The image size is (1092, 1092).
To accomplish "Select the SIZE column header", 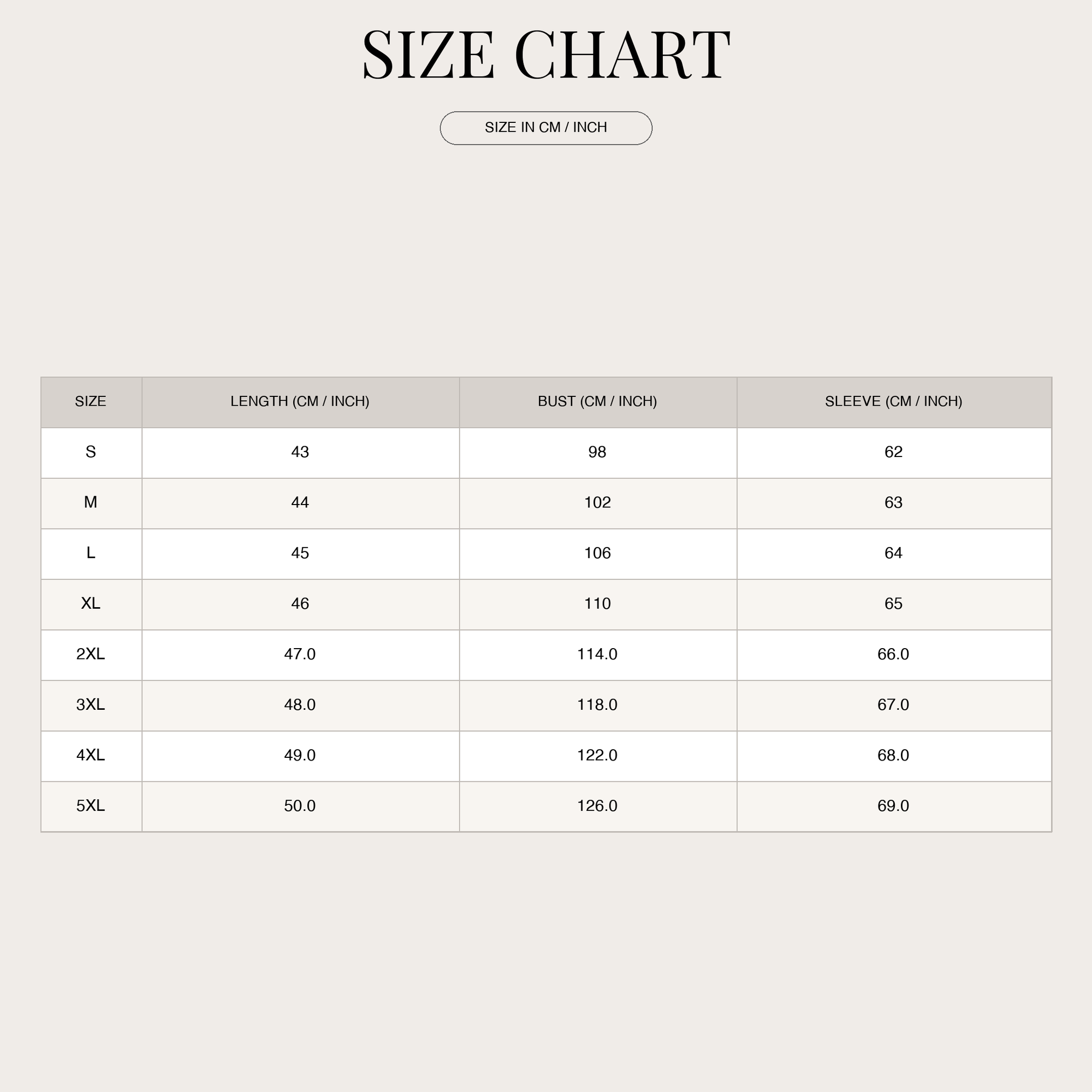I will tap(91, 402).
